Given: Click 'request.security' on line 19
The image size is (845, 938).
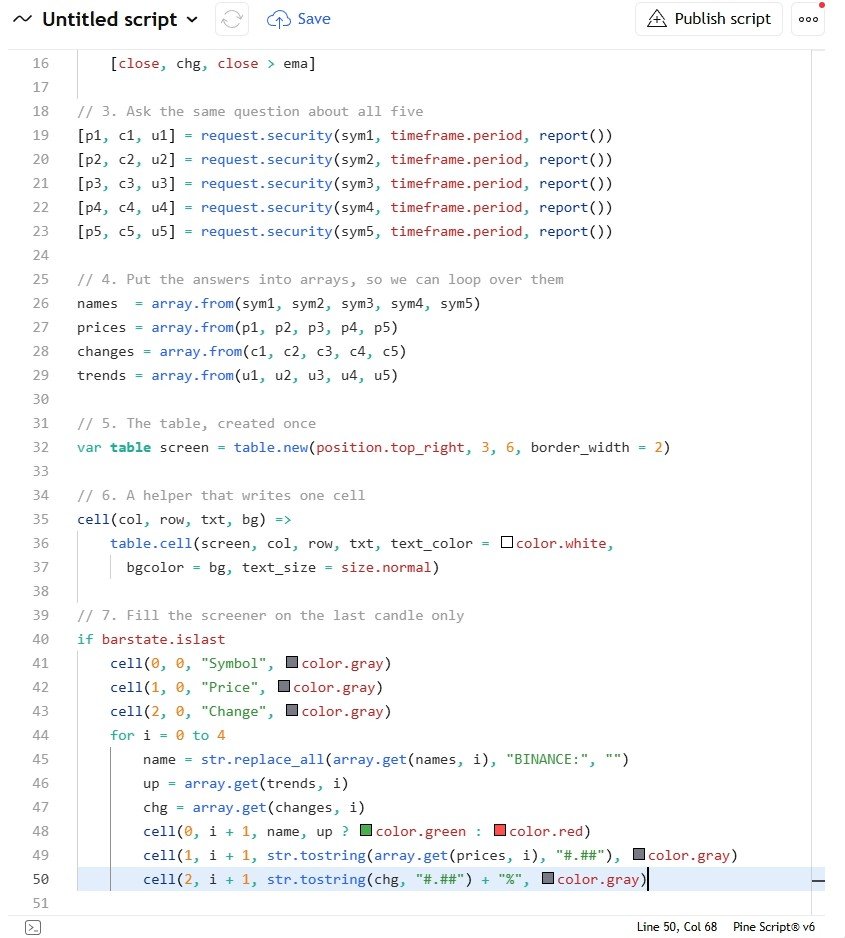Looking at the screenshot, I should coord(266,136).
